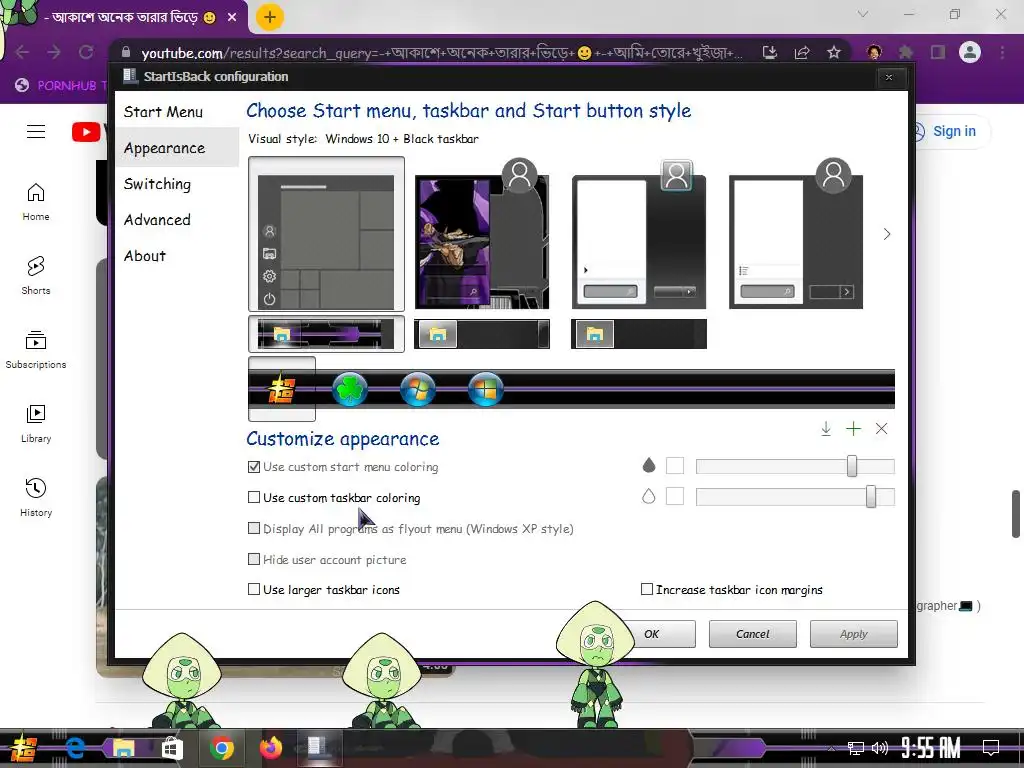Go to YouTube Home in sidebar
Viewport: 1024px width, 768px height.
[36, 202]
